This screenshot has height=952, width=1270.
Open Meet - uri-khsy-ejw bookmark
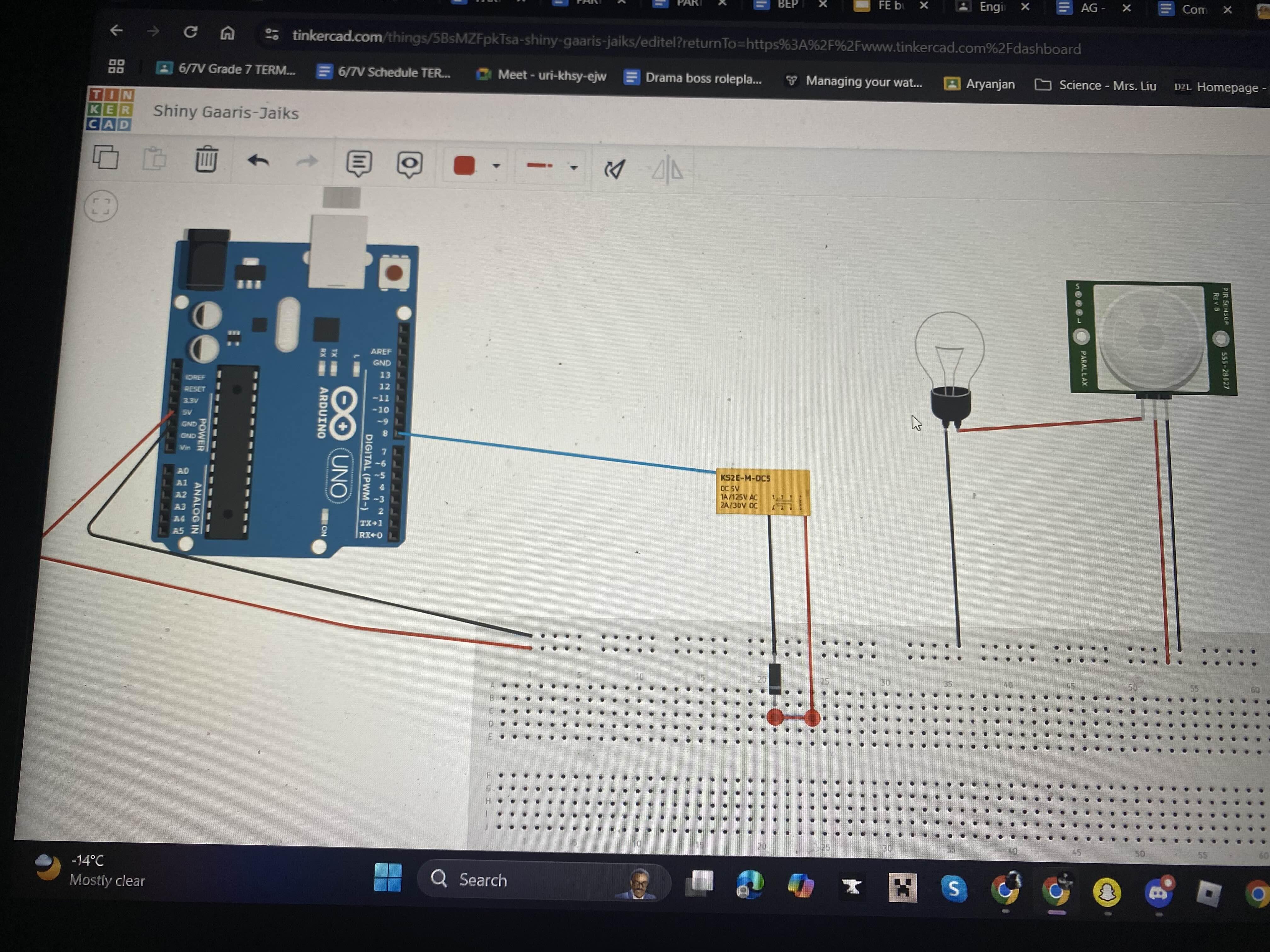click(x=541, y=75)
